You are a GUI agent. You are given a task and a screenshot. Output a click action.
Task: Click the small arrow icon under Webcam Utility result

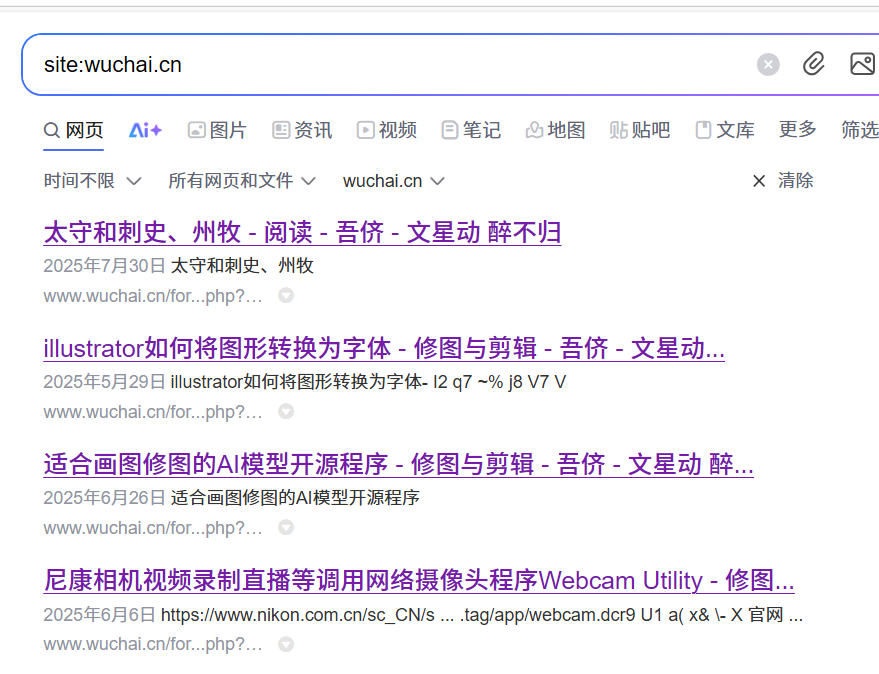coord(286,644)
